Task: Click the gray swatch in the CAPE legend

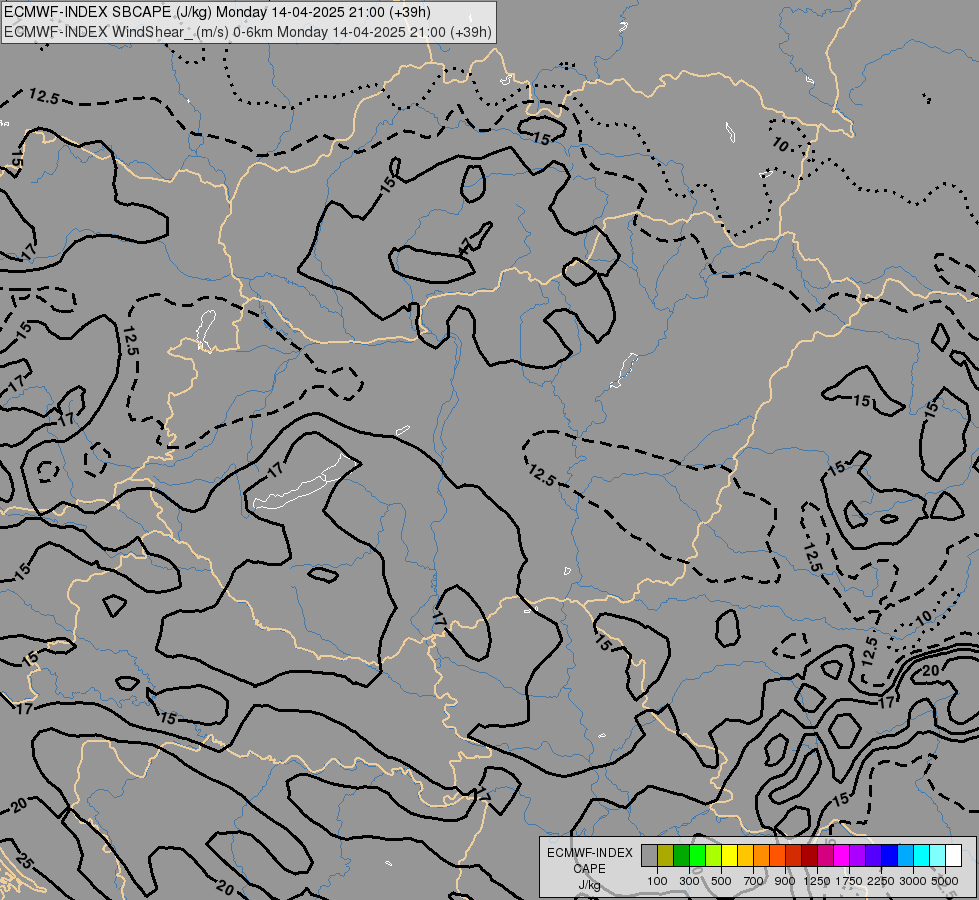Action: 649,856
